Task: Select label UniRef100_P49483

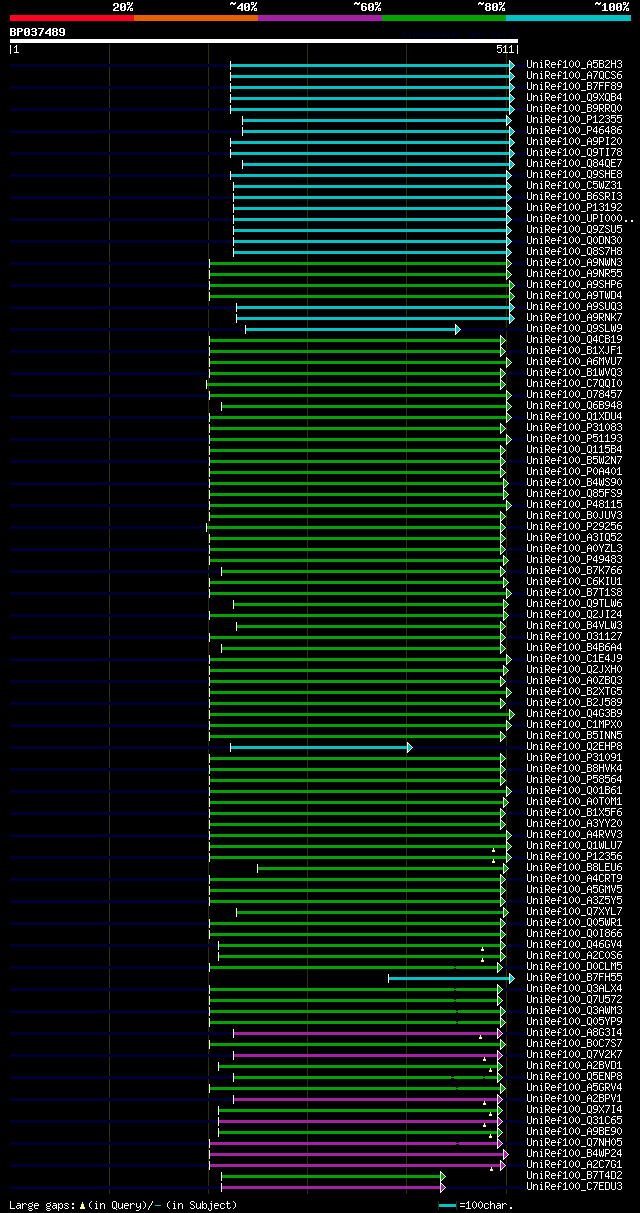Action: click(x=574, y=560)
